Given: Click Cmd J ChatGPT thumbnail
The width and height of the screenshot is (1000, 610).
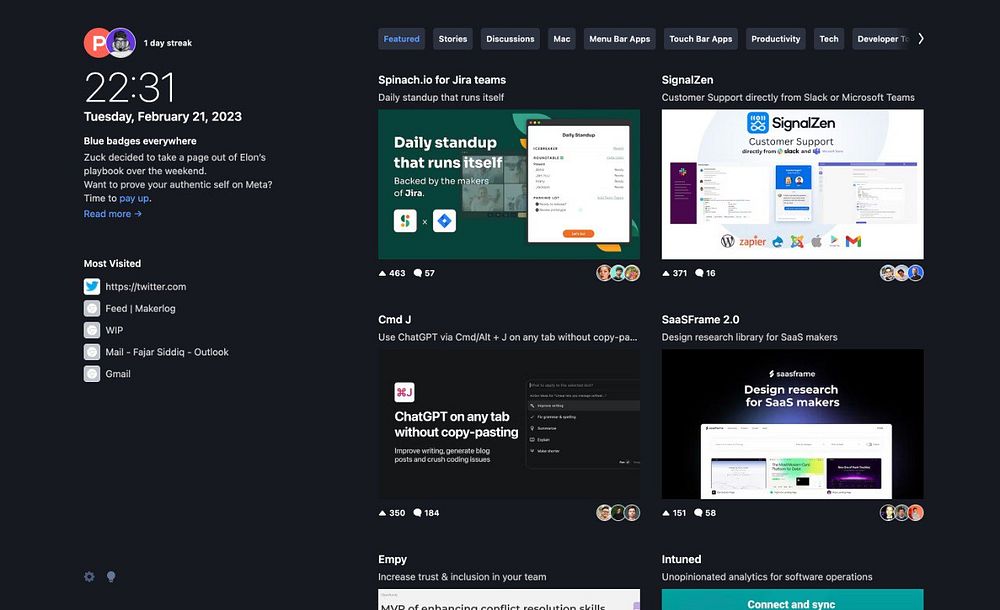Looking at the screenshot, I should tap(509, 424).
